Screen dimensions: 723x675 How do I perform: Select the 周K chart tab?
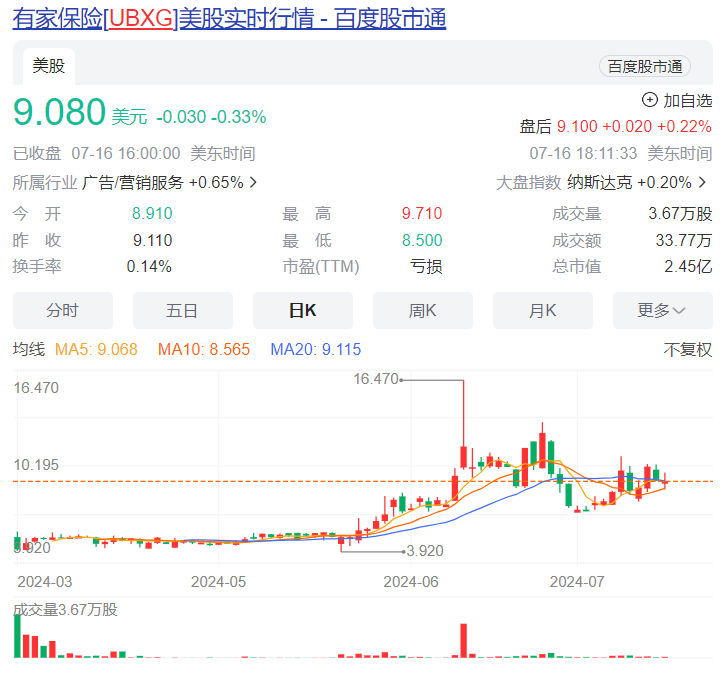[422, 310]
